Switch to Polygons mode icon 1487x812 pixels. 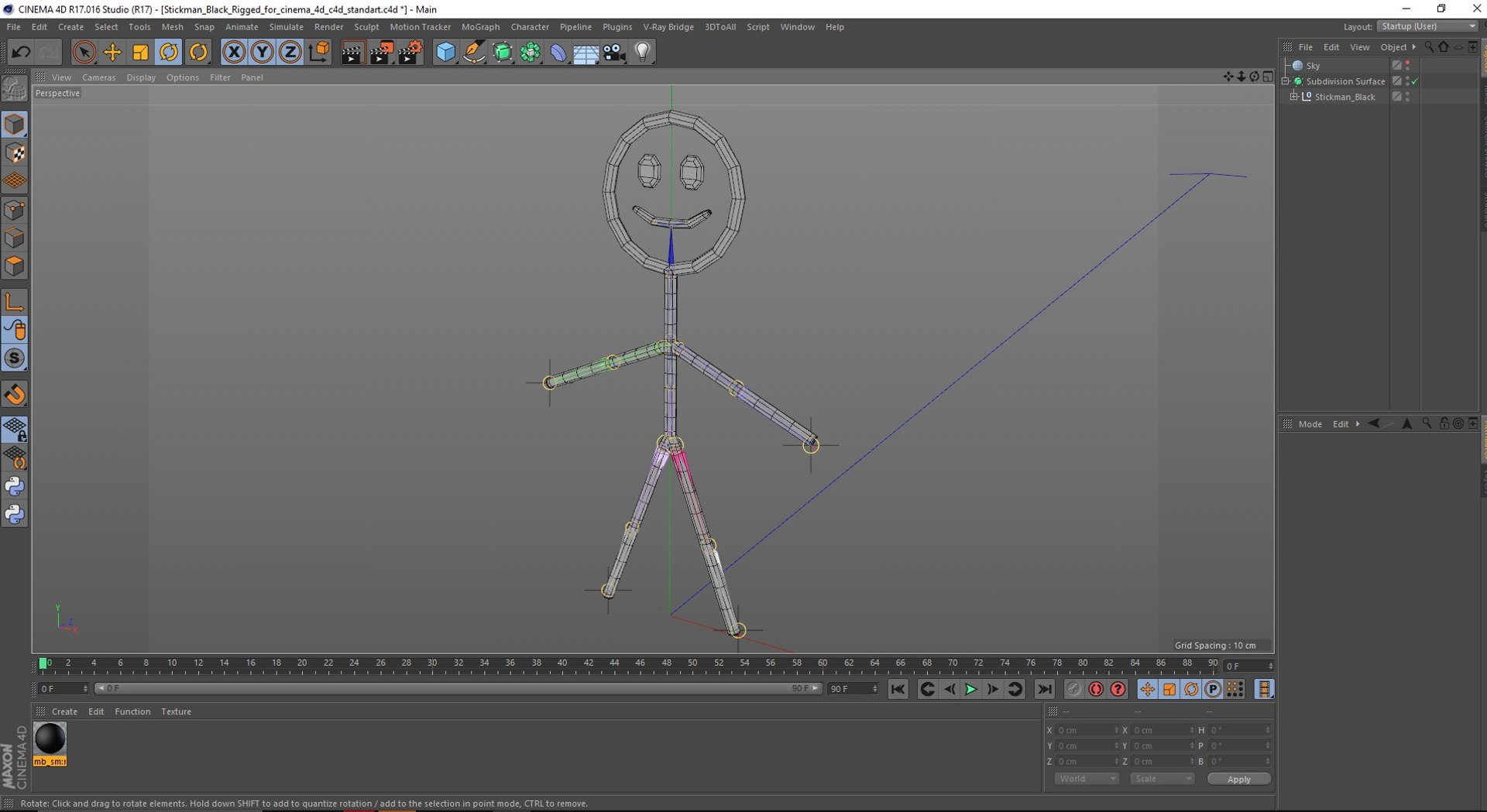(15, 266)
